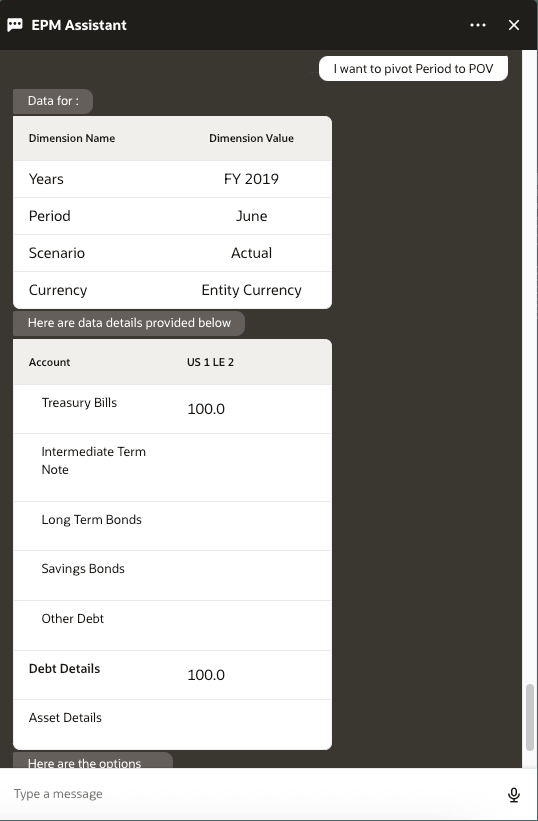This screenshot has height=821, width=538.
Task: Click the pivot Period to POV message
Action: coord(413,69)
